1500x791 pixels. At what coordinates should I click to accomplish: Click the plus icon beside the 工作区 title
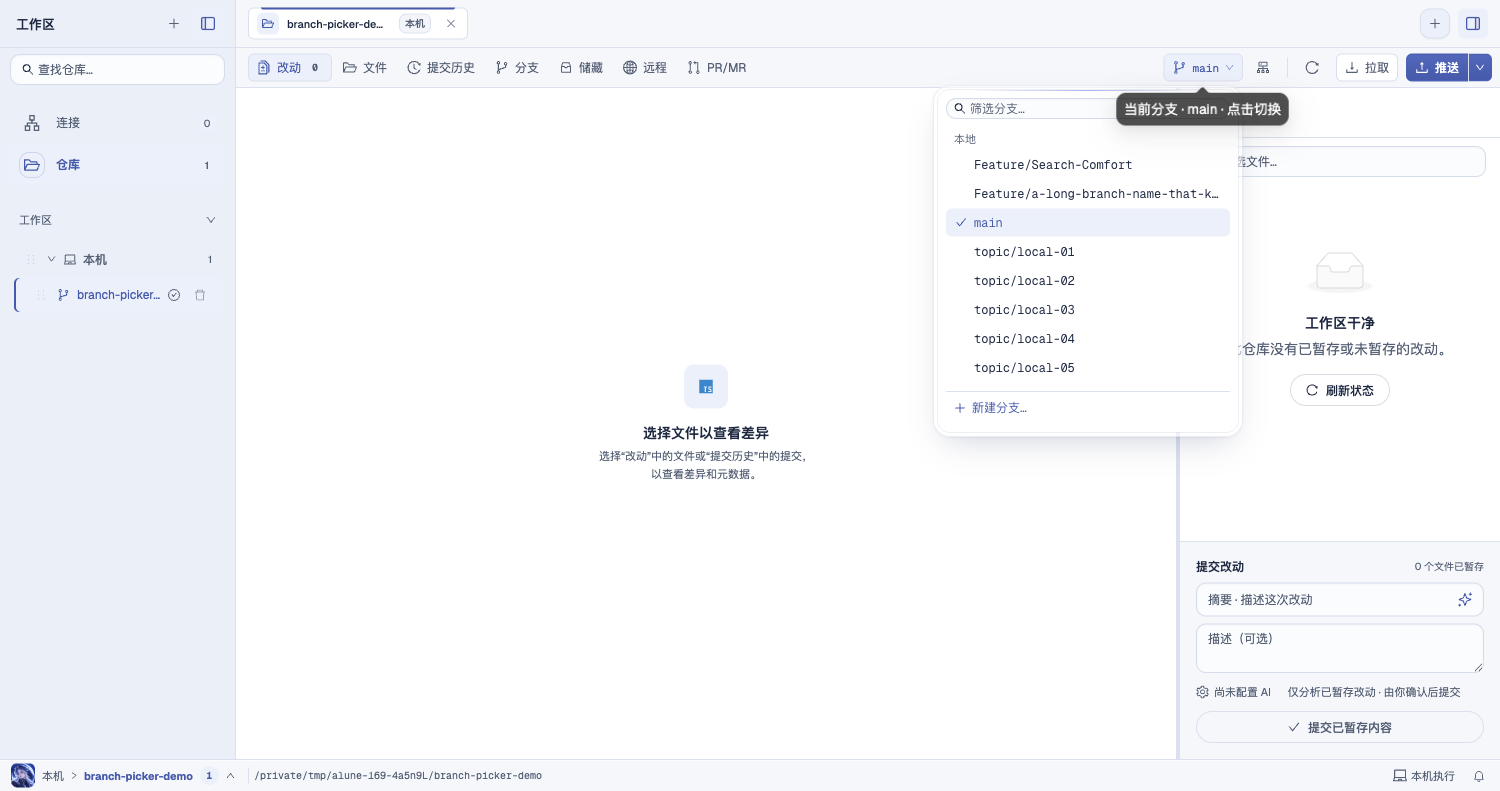pyautogui.click(x=174, y=24)
